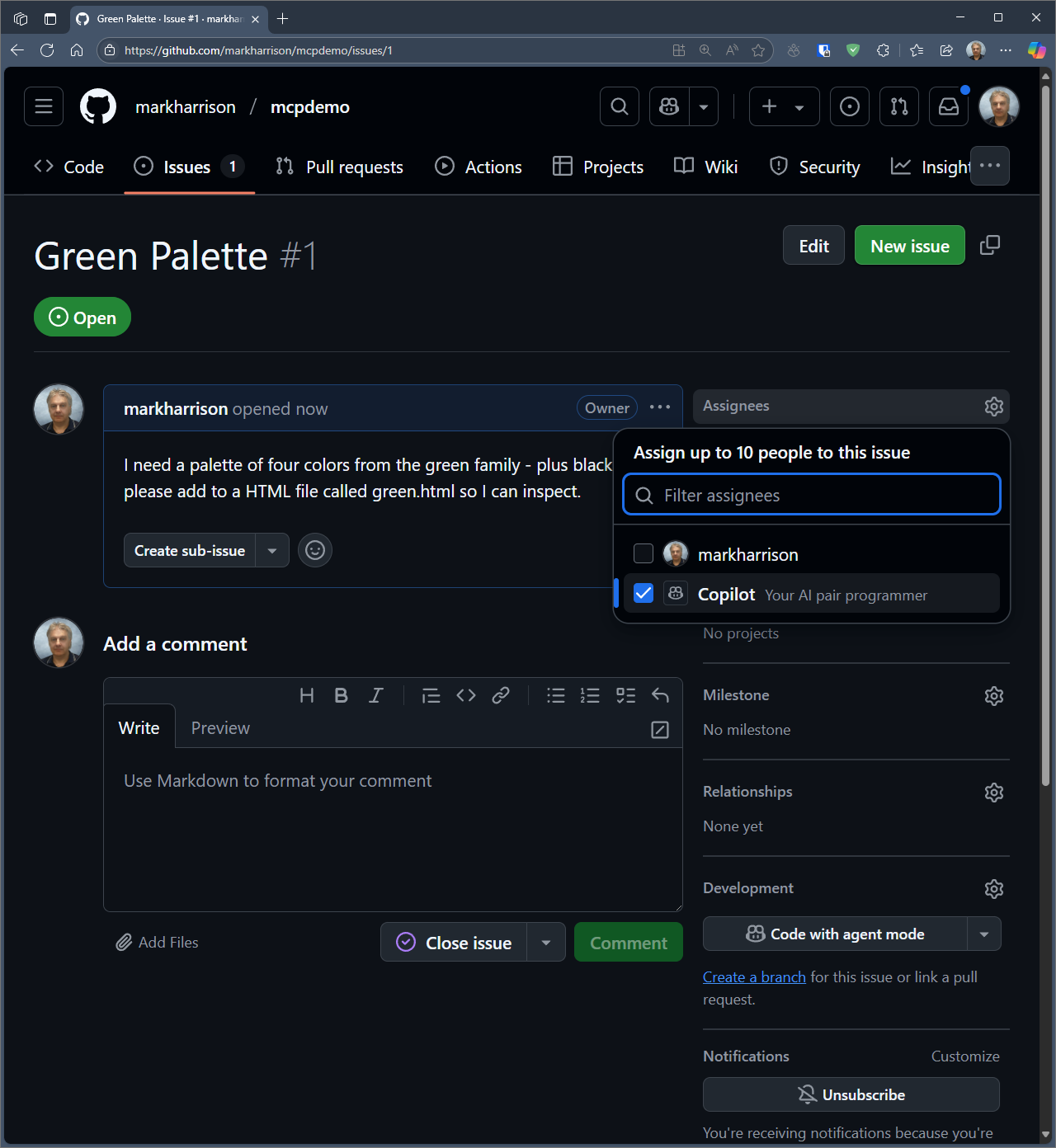Open the issue comment options ellipsis menu
The image size is (1056, 1148).
click(660, 407)
